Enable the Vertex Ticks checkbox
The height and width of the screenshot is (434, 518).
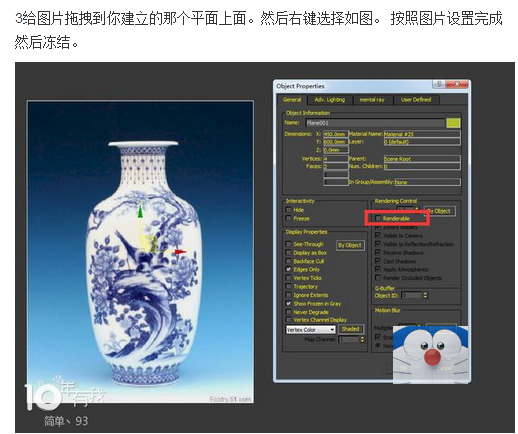tap(289, 278)
